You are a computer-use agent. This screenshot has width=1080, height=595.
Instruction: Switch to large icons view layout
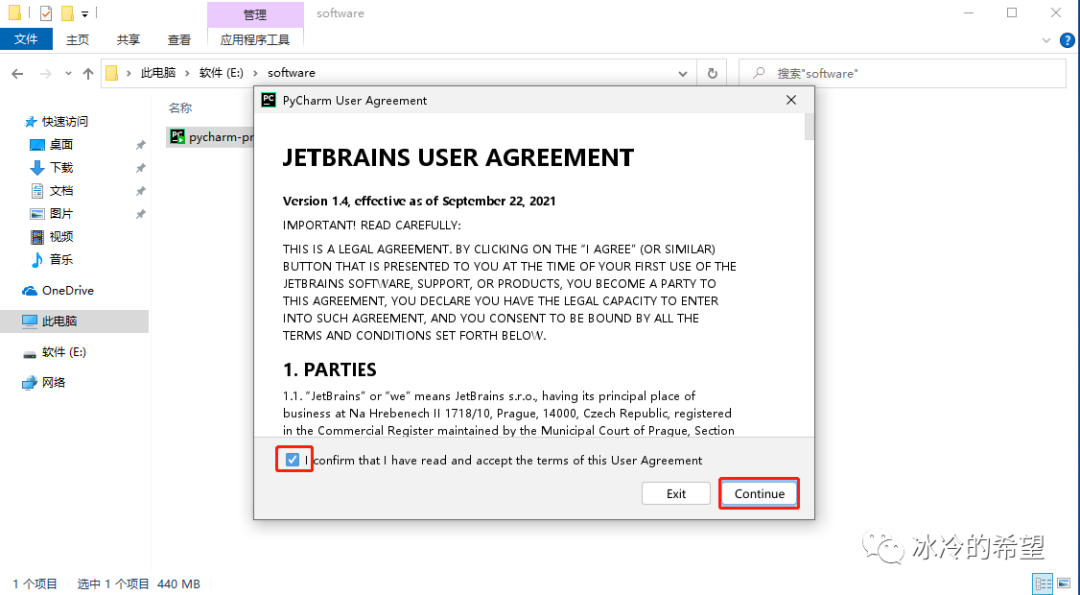point(1063,583)
